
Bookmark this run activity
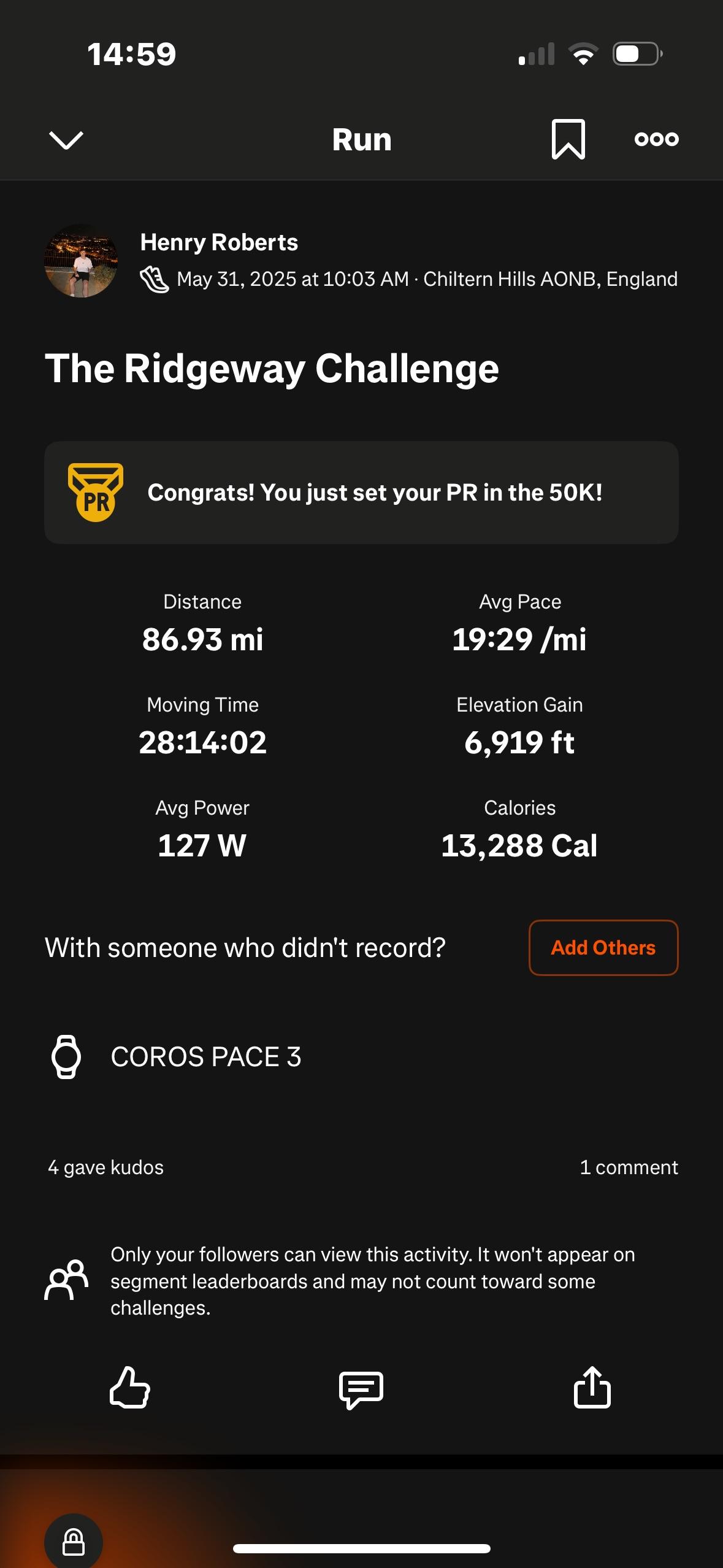568,140
